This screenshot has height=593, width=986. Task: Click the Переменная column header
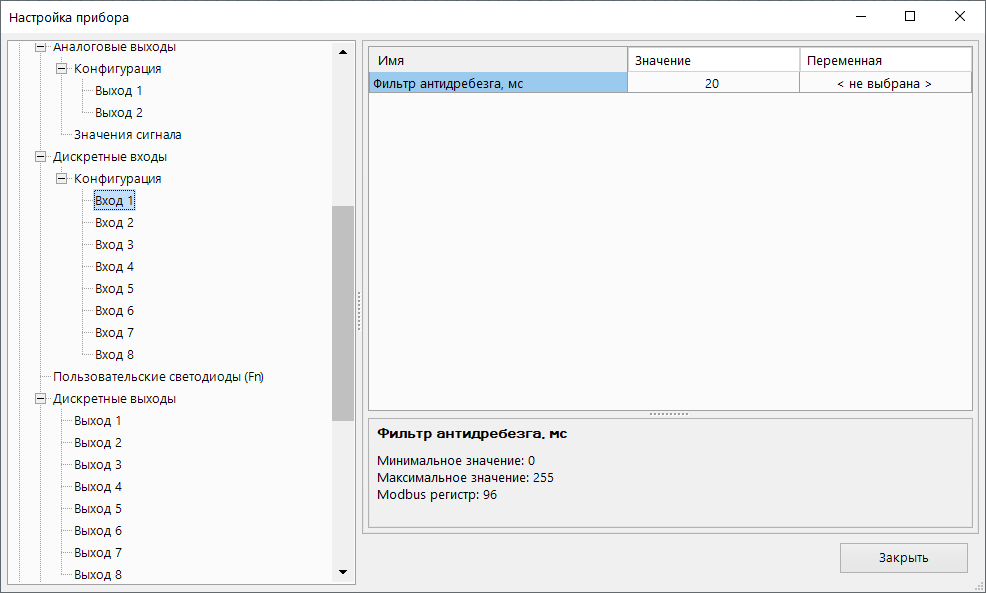(884, 61)
